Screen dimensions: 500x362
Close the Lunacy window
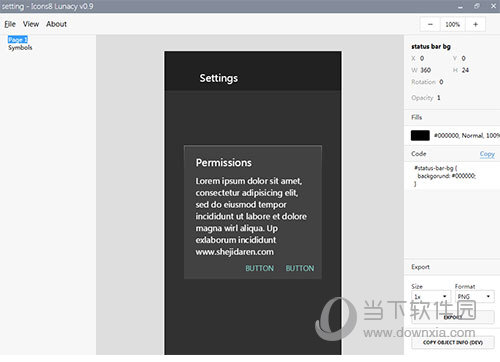click(x=493, y=6)
